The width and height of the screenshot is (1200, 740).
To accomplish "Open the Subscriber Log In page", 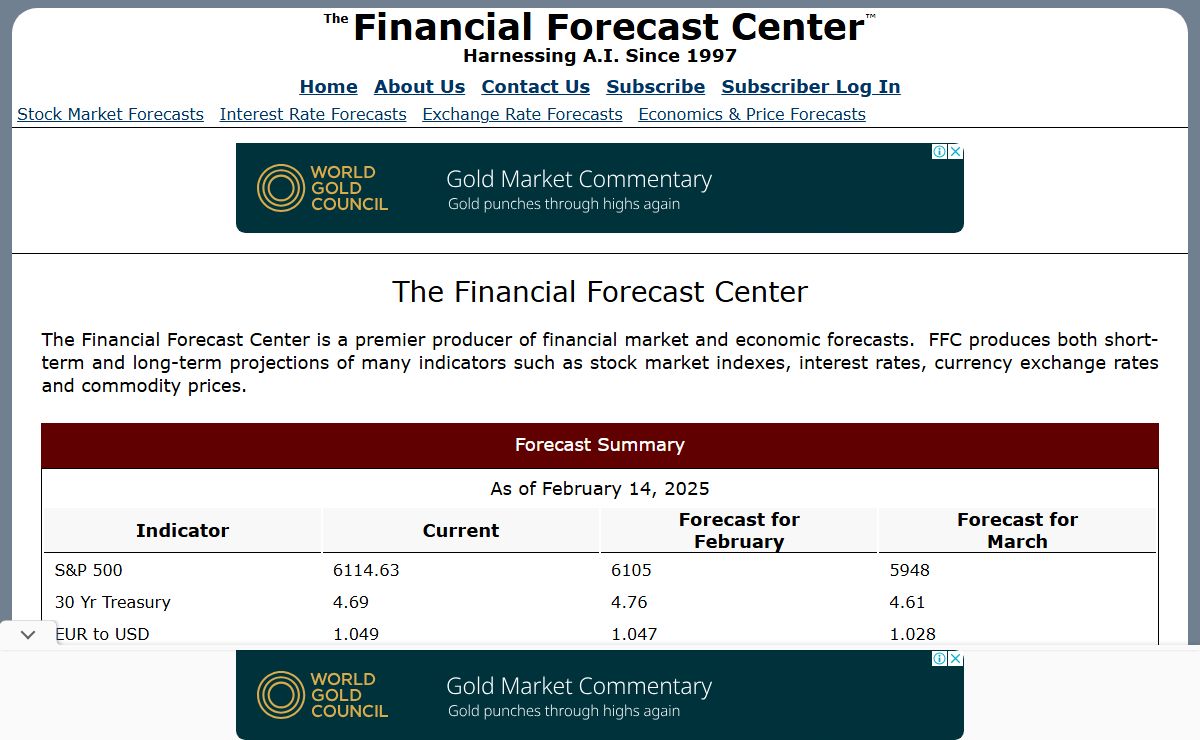I will coord(810,87).
